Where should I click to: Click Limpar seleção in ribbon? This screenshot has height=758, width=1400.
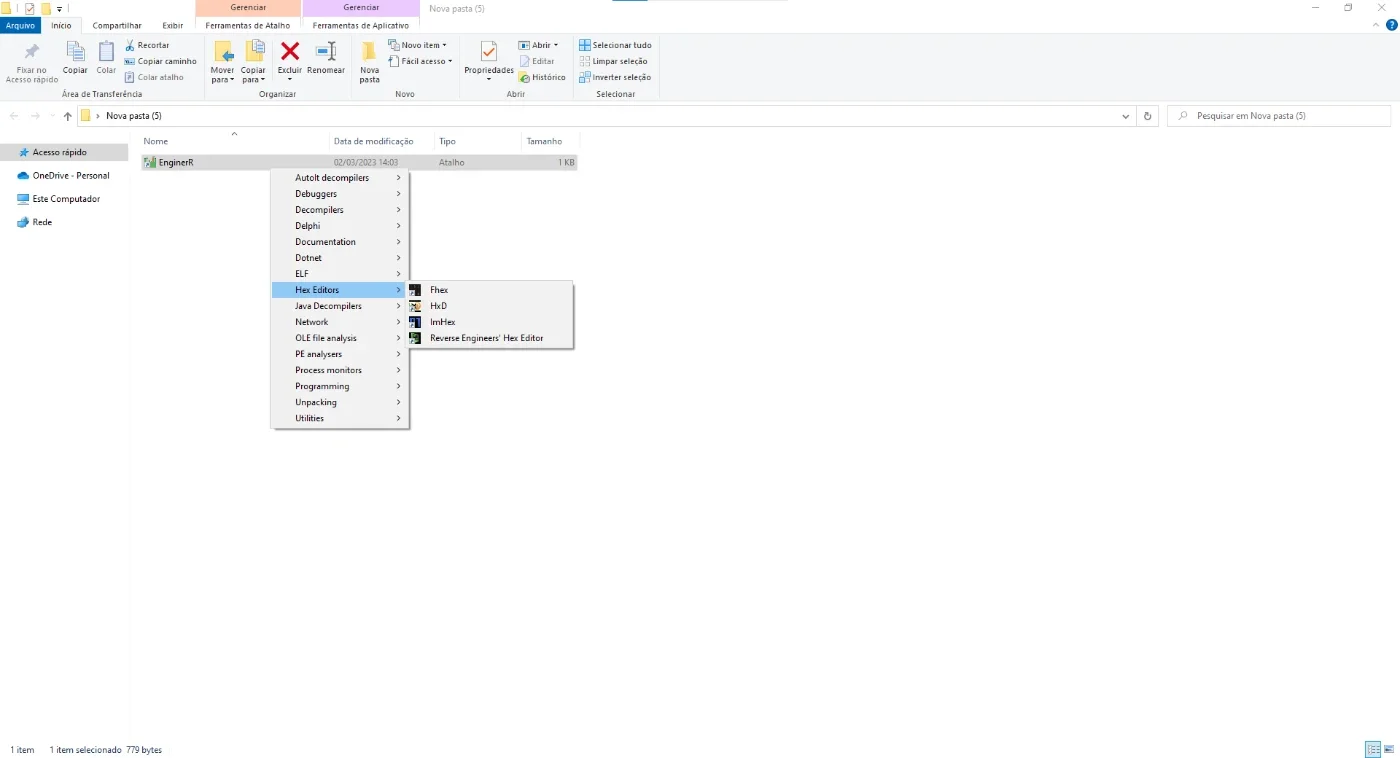(614, 61)
